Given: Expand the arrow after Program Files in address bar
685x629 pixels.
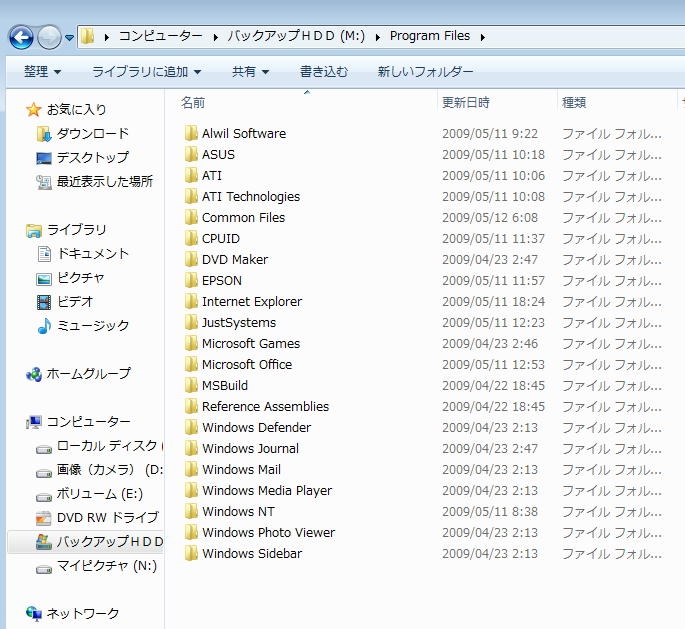Looking at the screenshot, I should point(483,37).
